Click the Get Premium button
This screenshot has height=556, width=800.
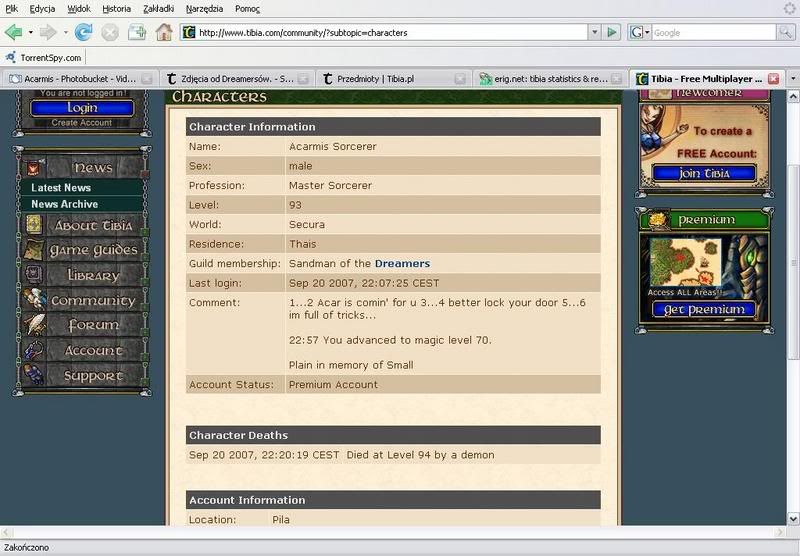point(704,310)
